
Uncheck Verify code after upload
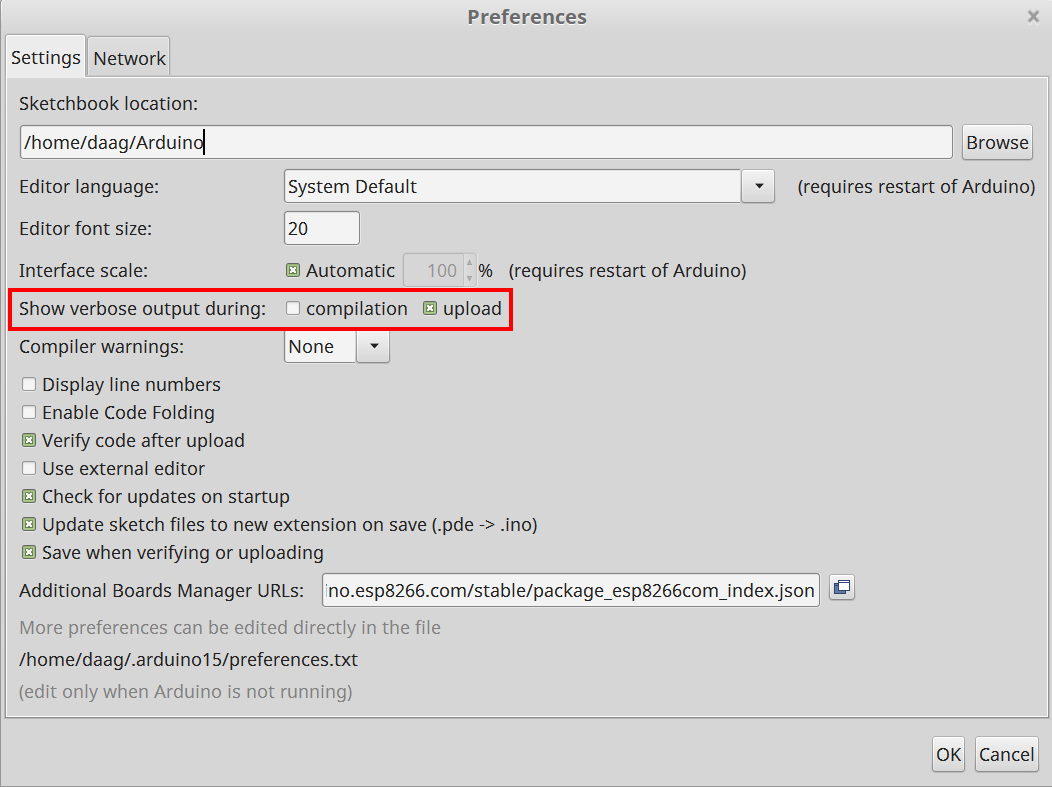pyautogui.click(x=29, y=441)
